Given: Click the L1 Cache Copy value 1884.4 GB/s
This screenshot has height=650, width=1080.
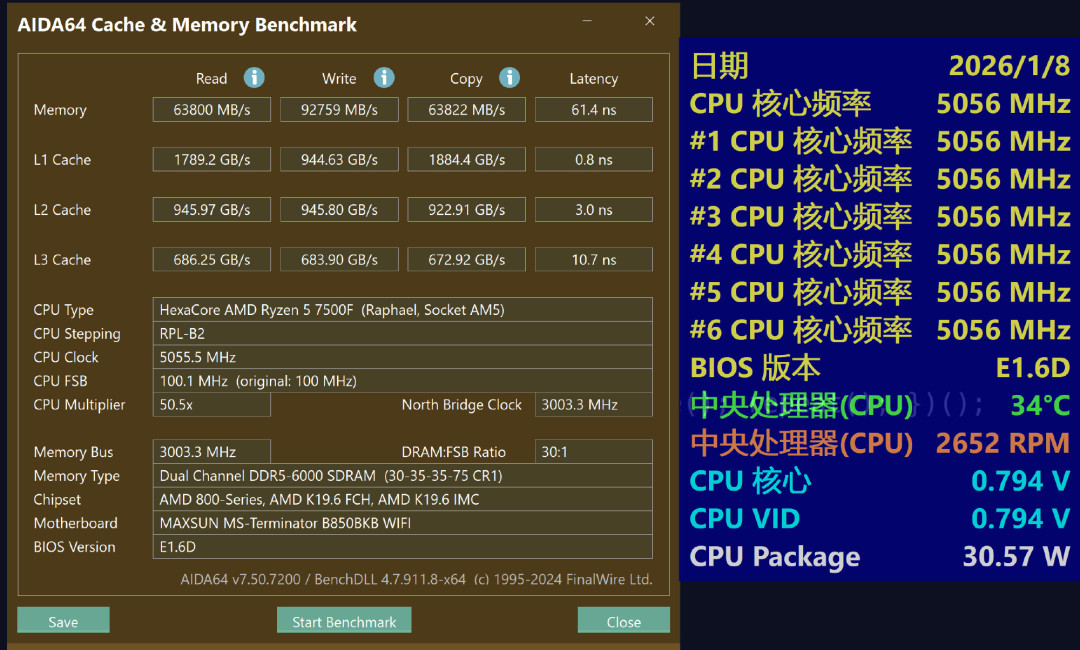Looking at the screenshot, I should 466,160.
